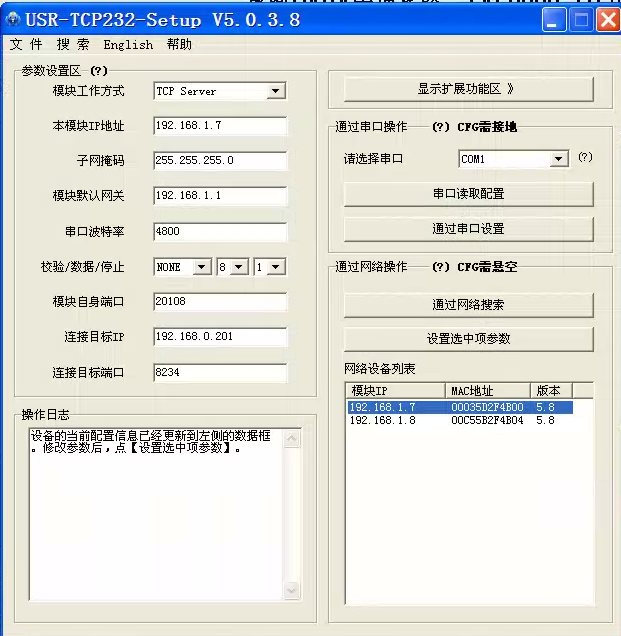
Task: Click the log scrollbar down arrow
Action: [x=292, y=590]
